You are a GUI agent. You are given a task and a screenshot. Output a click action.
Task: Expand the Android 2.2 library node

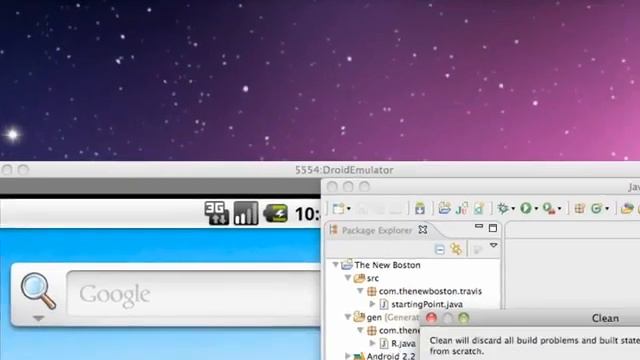[x=348, y=356]
